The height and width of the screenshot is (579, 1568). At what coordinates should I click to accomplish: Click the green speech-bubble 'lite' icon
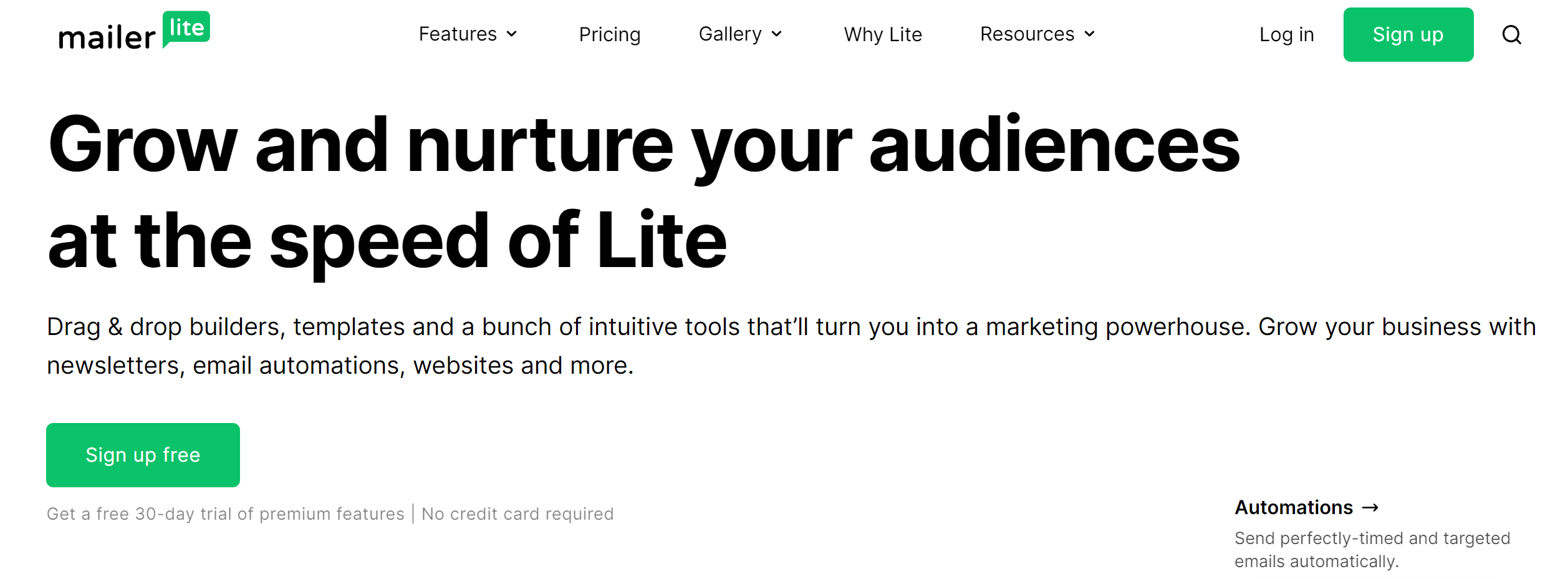(x=188, y=28)
